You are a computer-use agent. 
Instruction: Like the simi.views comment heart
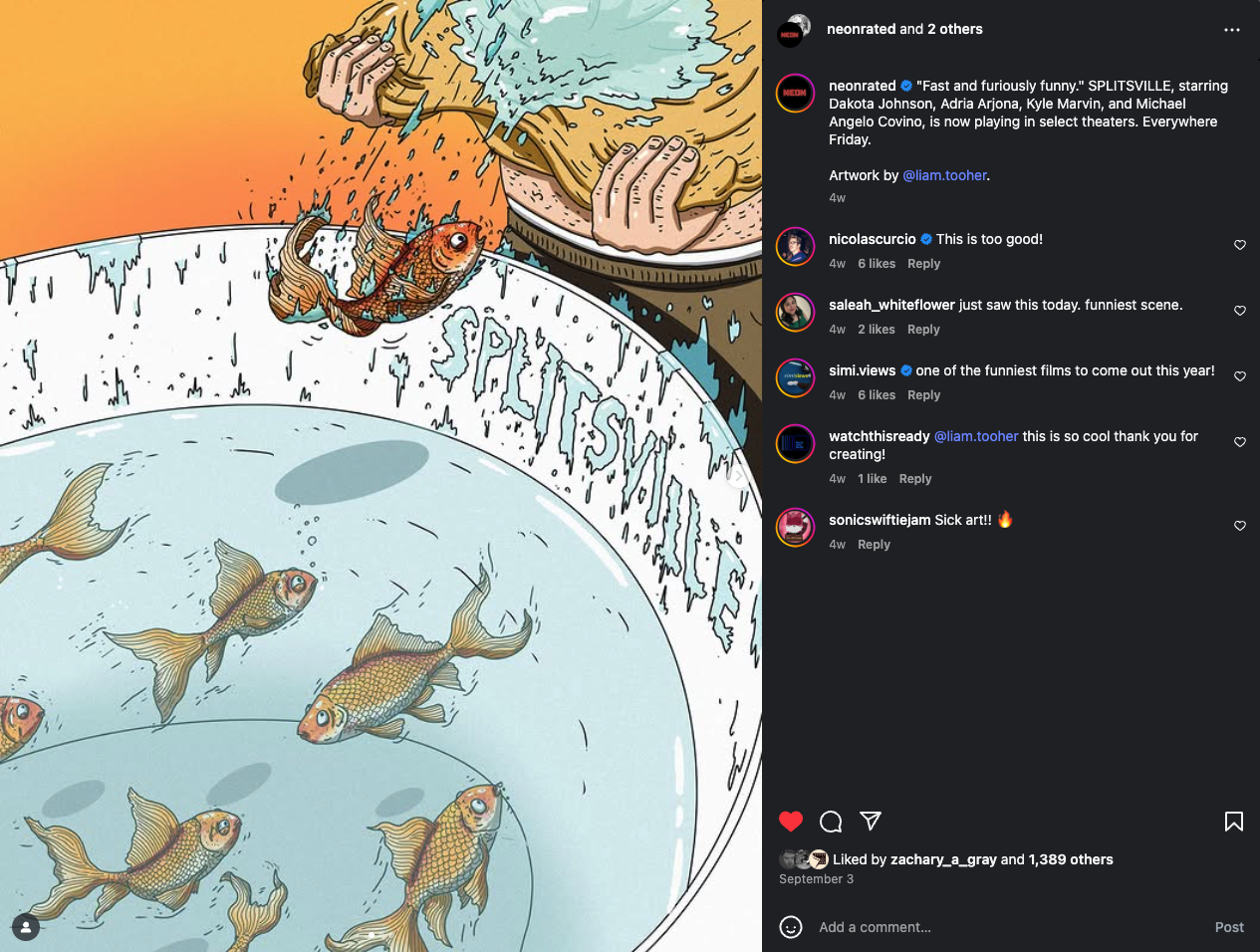[x=1240, y=376]
